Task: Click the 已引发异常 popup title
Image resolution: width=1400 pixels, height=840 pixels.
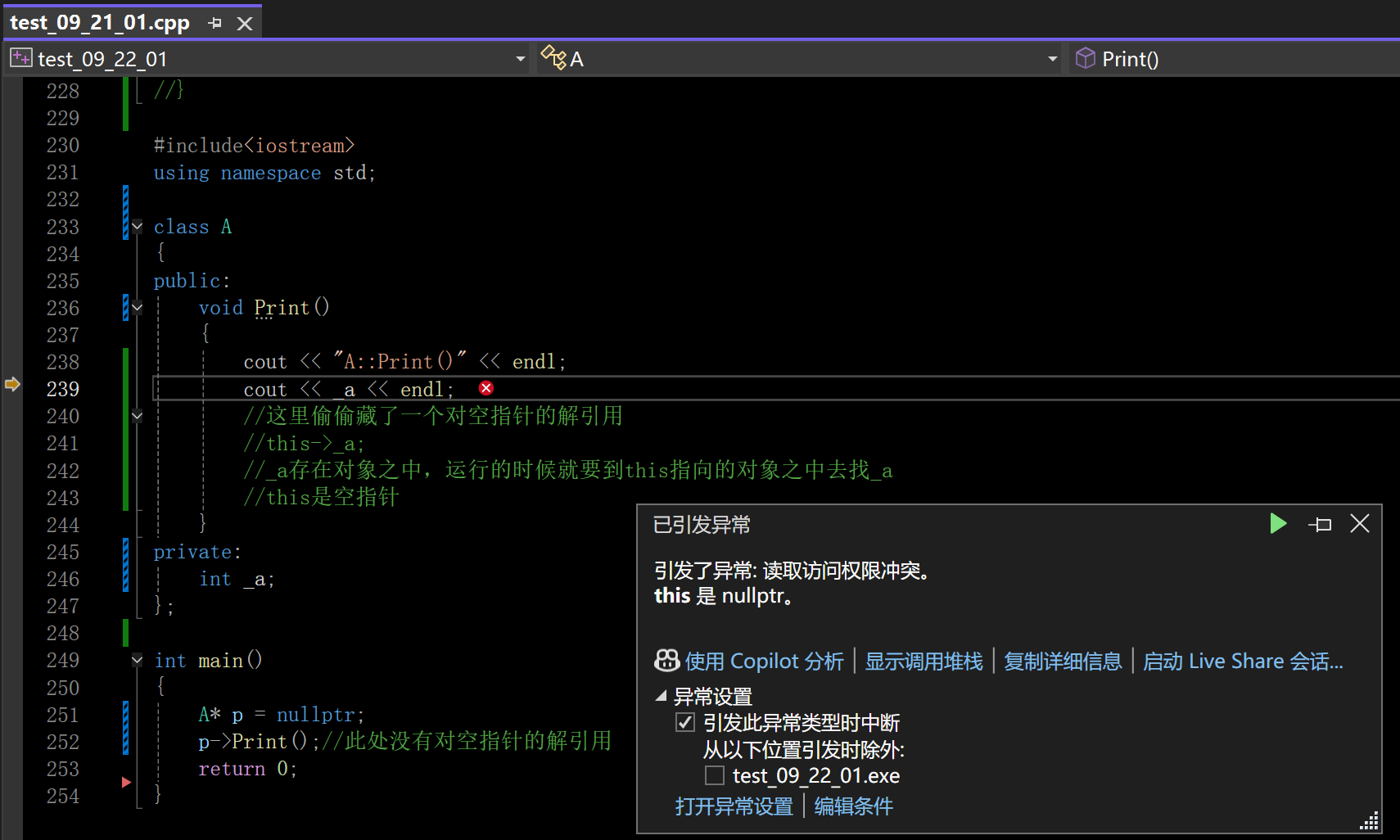Action: tap(702, 524)
